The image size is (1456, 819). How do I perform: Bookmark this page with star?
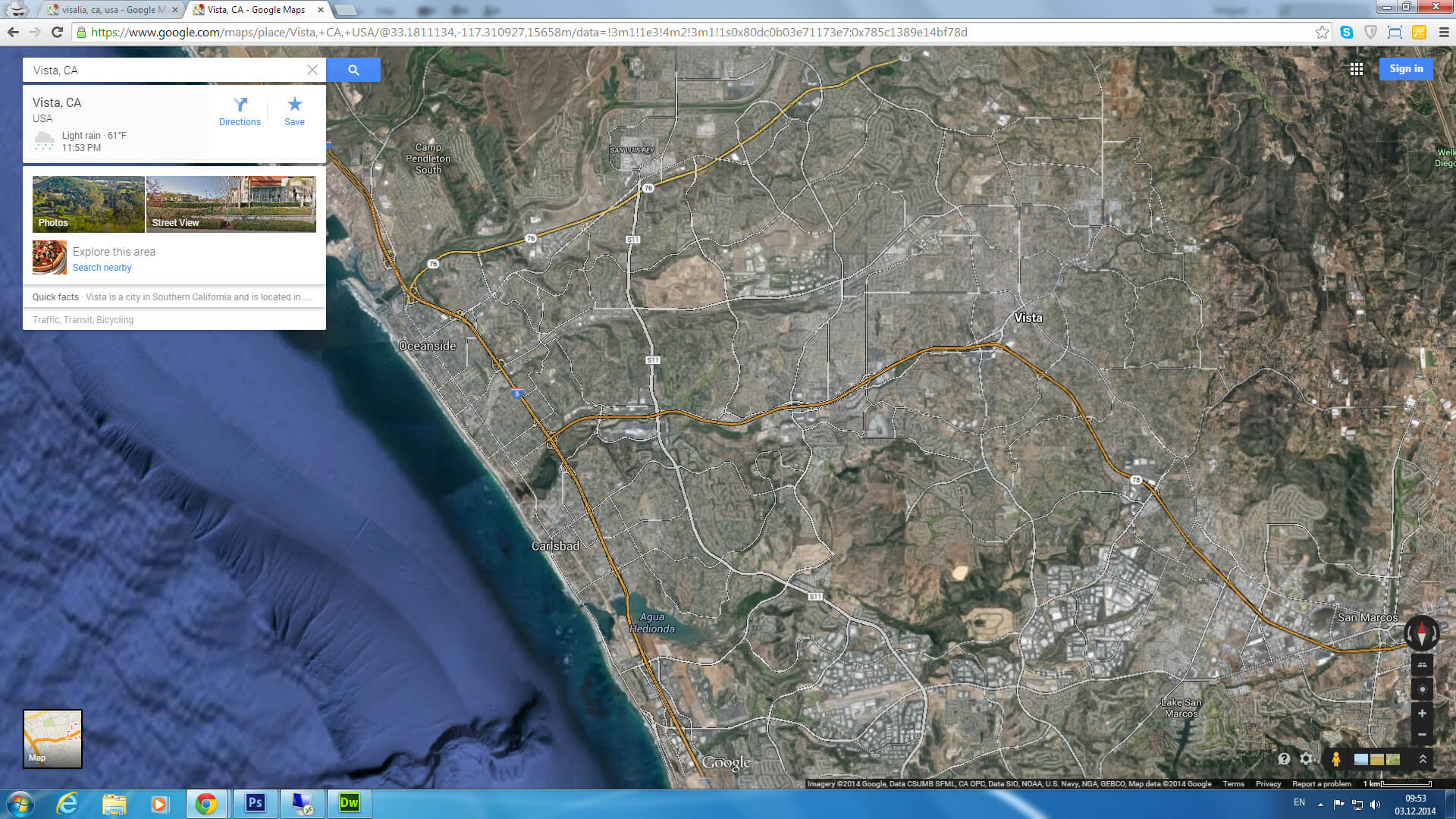(x=1322, y=32)
